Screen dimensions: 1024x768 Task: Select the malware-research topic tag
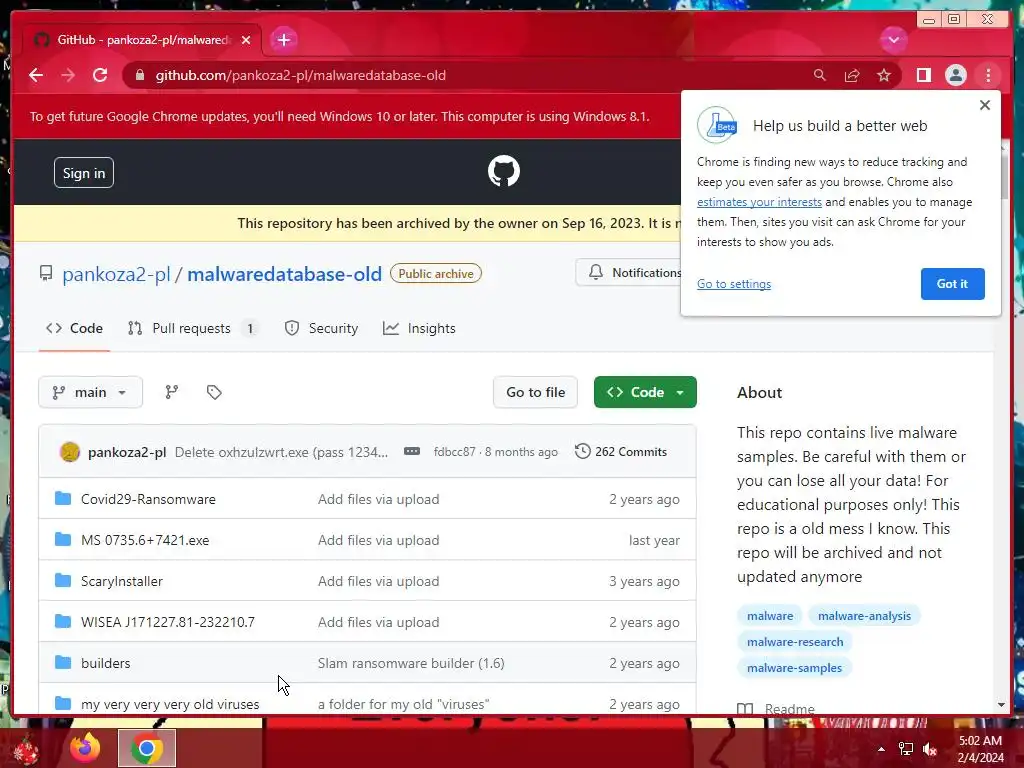(795, 642)
